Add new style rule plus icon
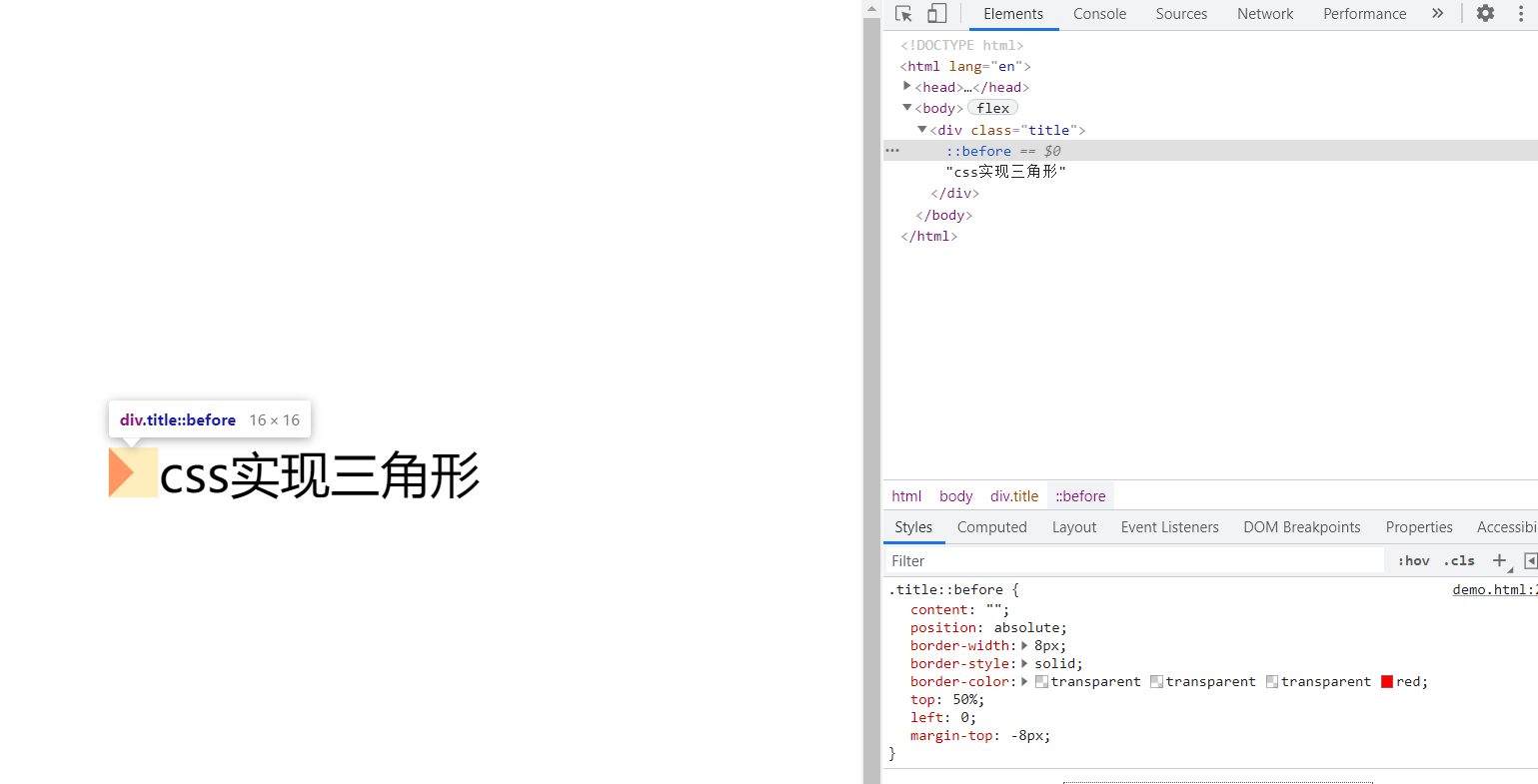 [x=1499, y=560]
